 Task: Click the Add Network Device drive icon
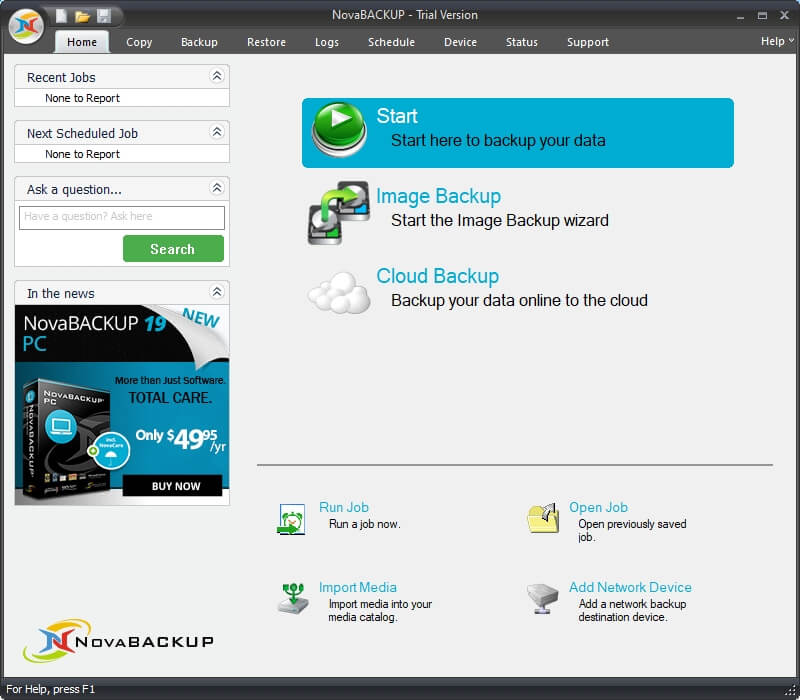(x=542, y=598)
